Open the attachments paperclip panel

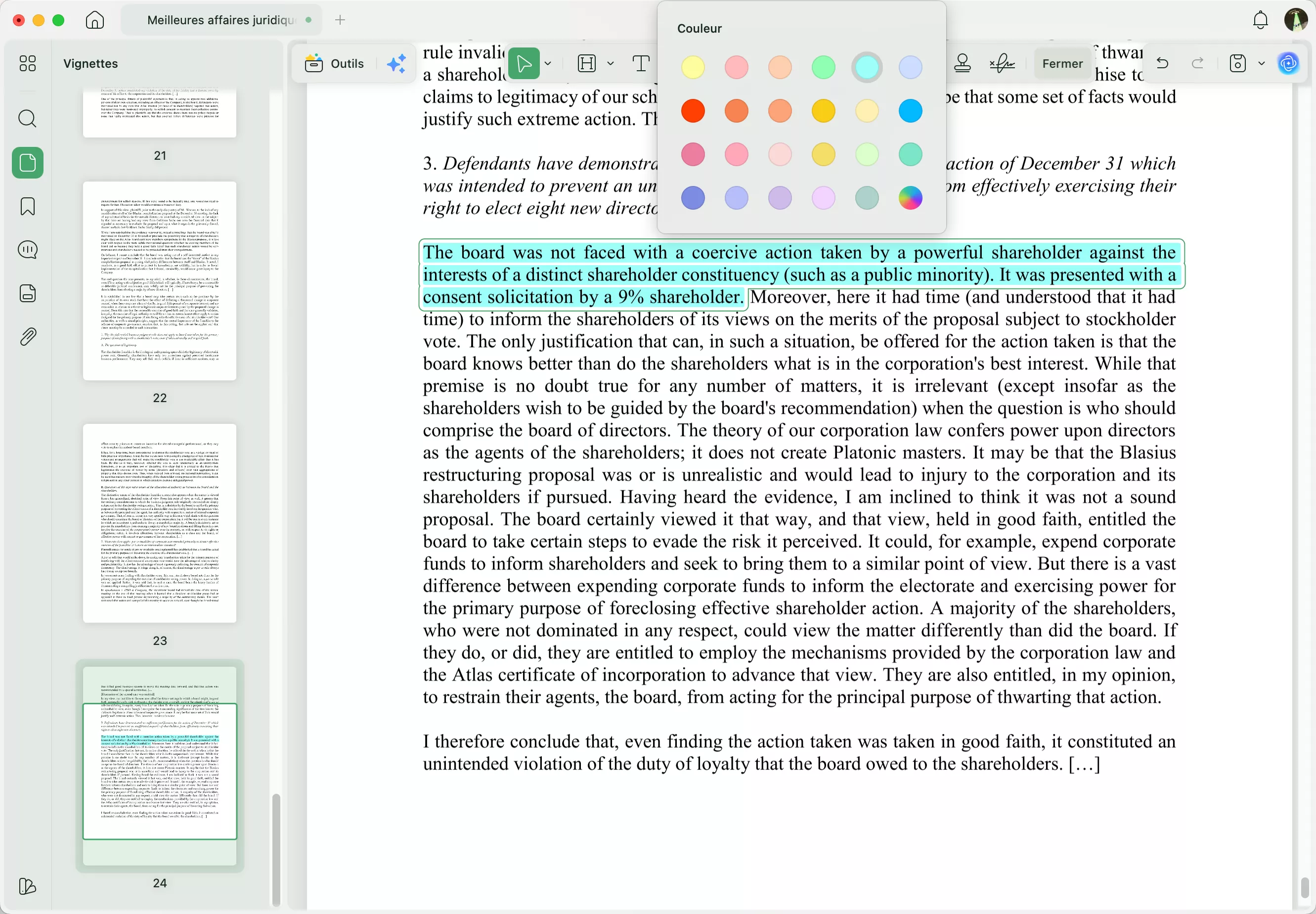[x=27, y=337]
